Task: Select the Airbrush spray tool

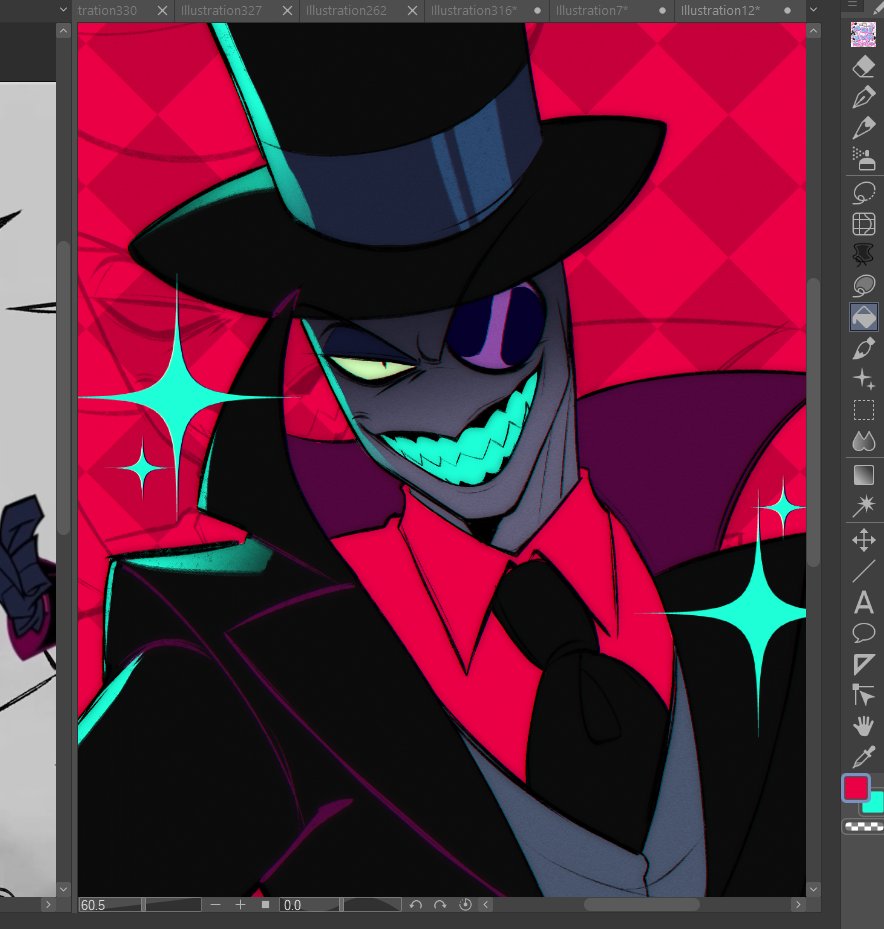Action: click(x=863, y=159)
